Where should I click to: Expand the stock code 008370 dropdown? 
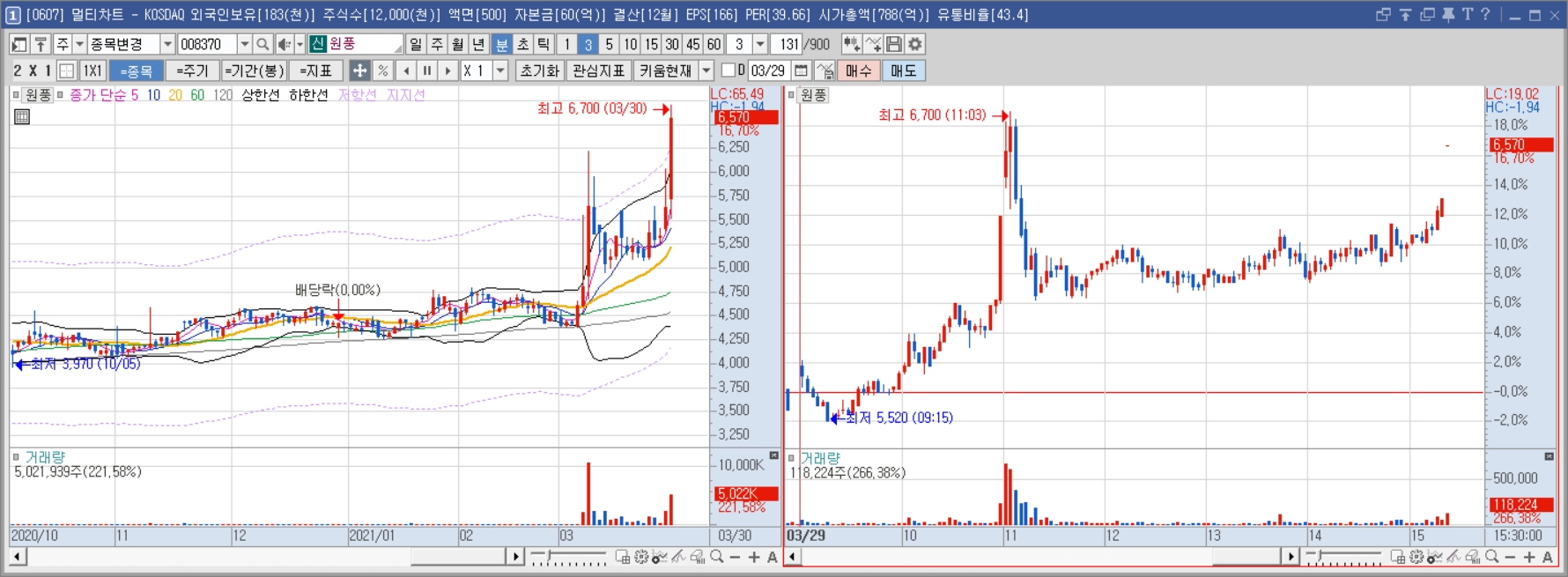click(245, 44)
